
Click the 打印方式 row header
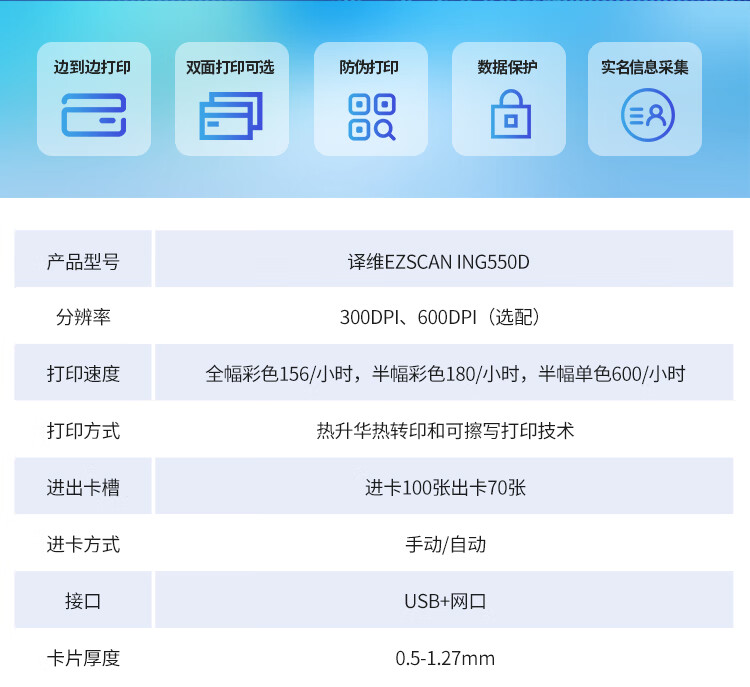coord(83,431)
